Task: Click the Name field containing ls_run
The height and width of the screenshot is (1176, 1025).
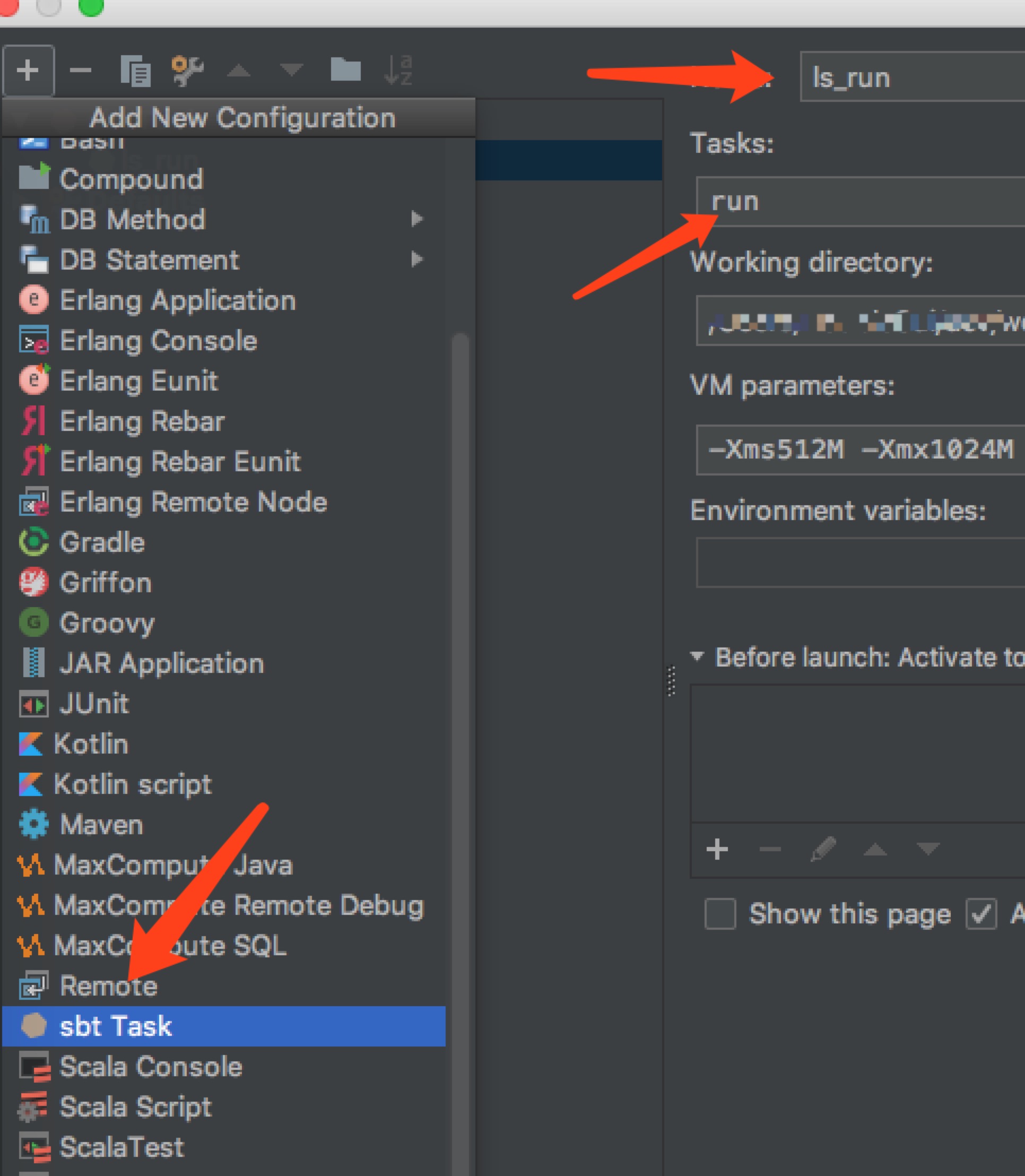Action: [x=915, y=77]
